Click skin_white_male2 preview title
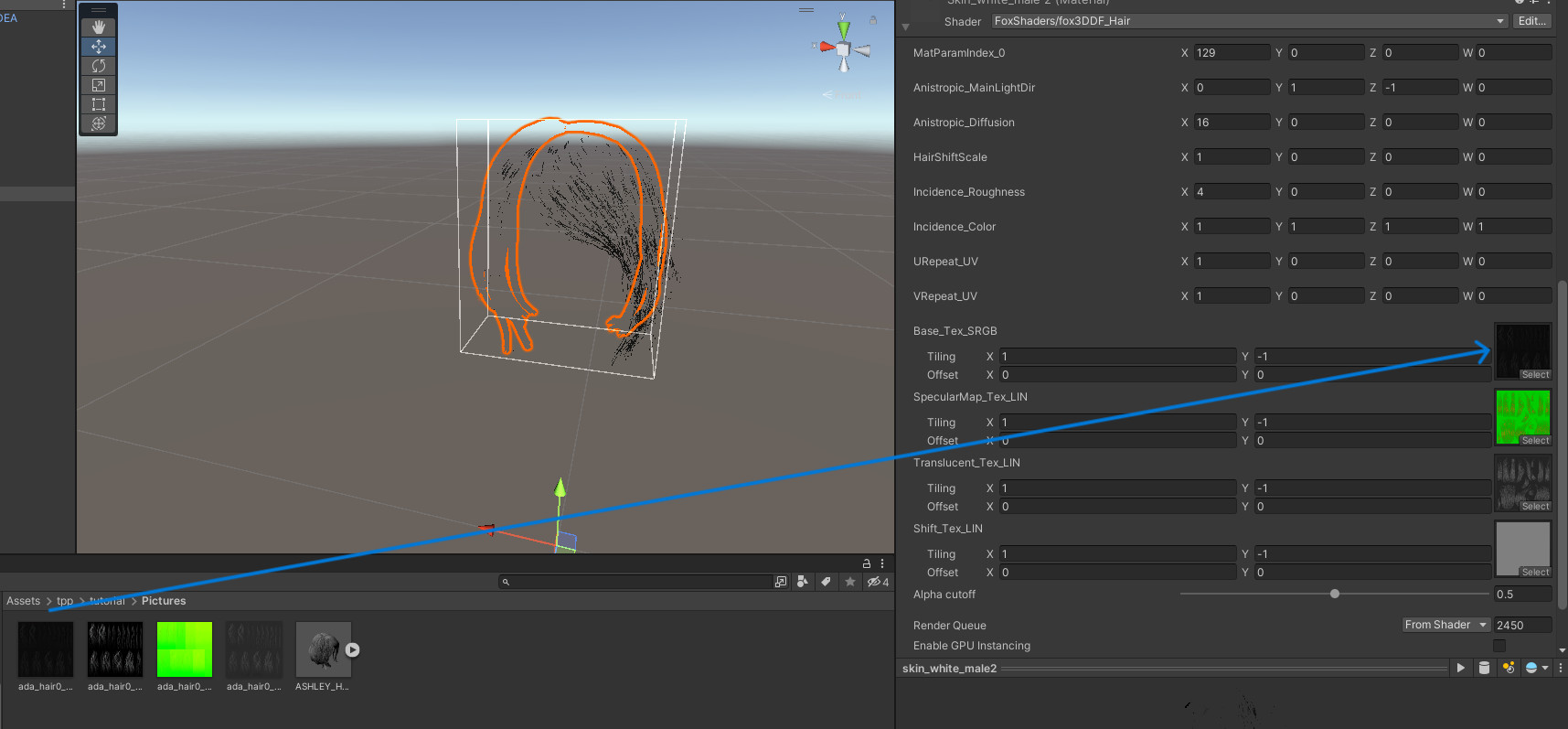This screenshot has width=1568, height=729. [x=949, y=669]
